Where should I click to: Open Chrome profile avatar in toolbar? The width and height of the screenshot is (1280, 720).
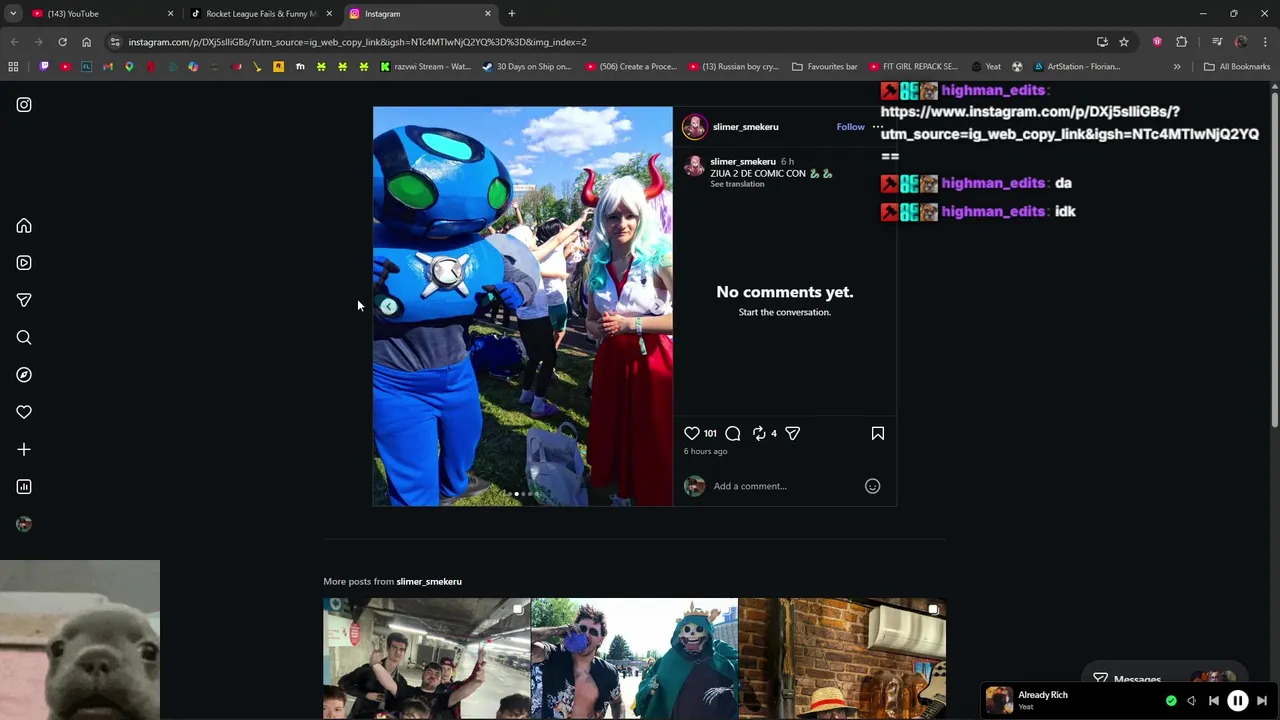click(1241, 42)
